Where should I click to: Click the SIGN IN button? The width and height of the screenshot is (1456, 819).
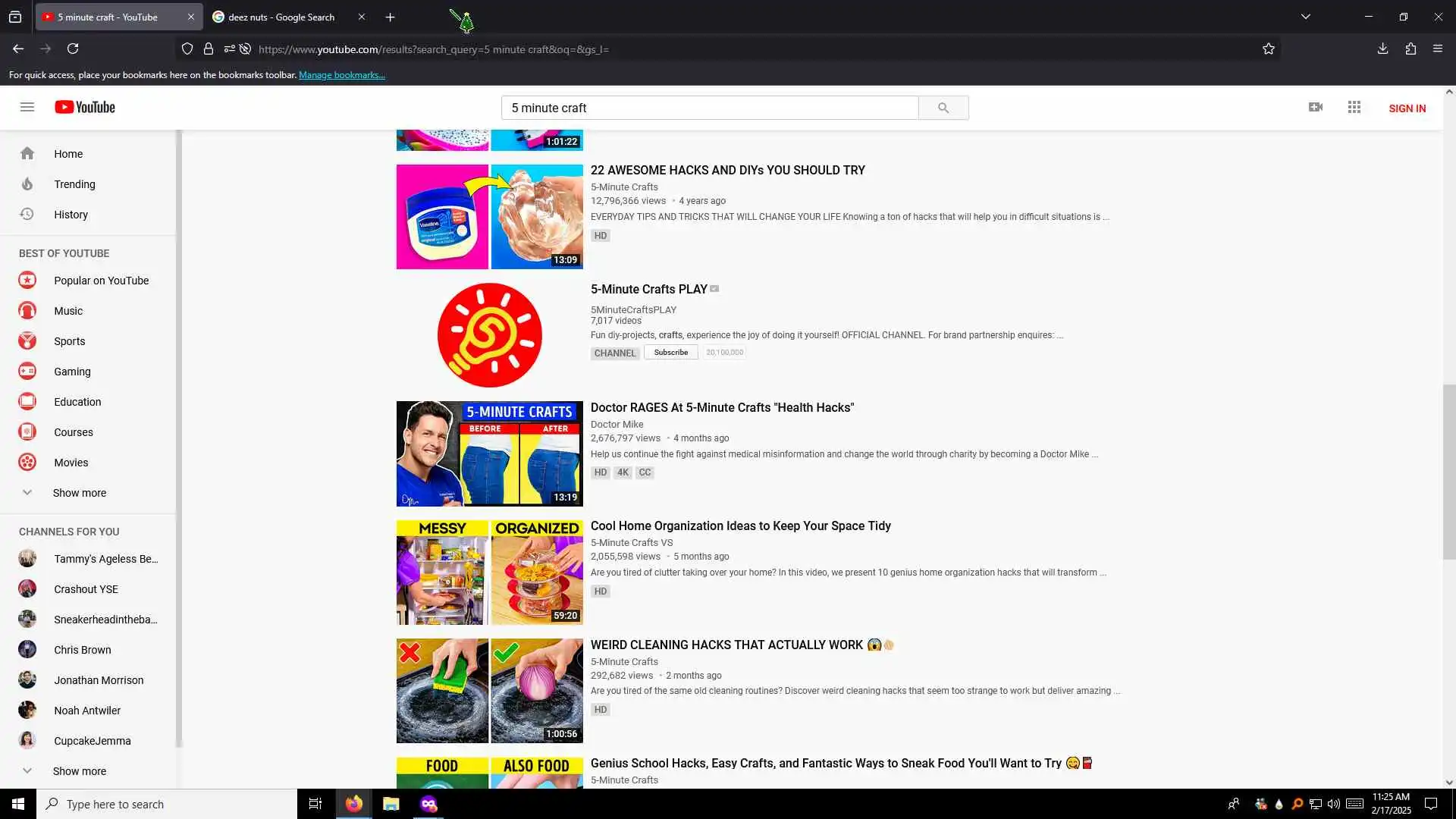click(1407, 108)
